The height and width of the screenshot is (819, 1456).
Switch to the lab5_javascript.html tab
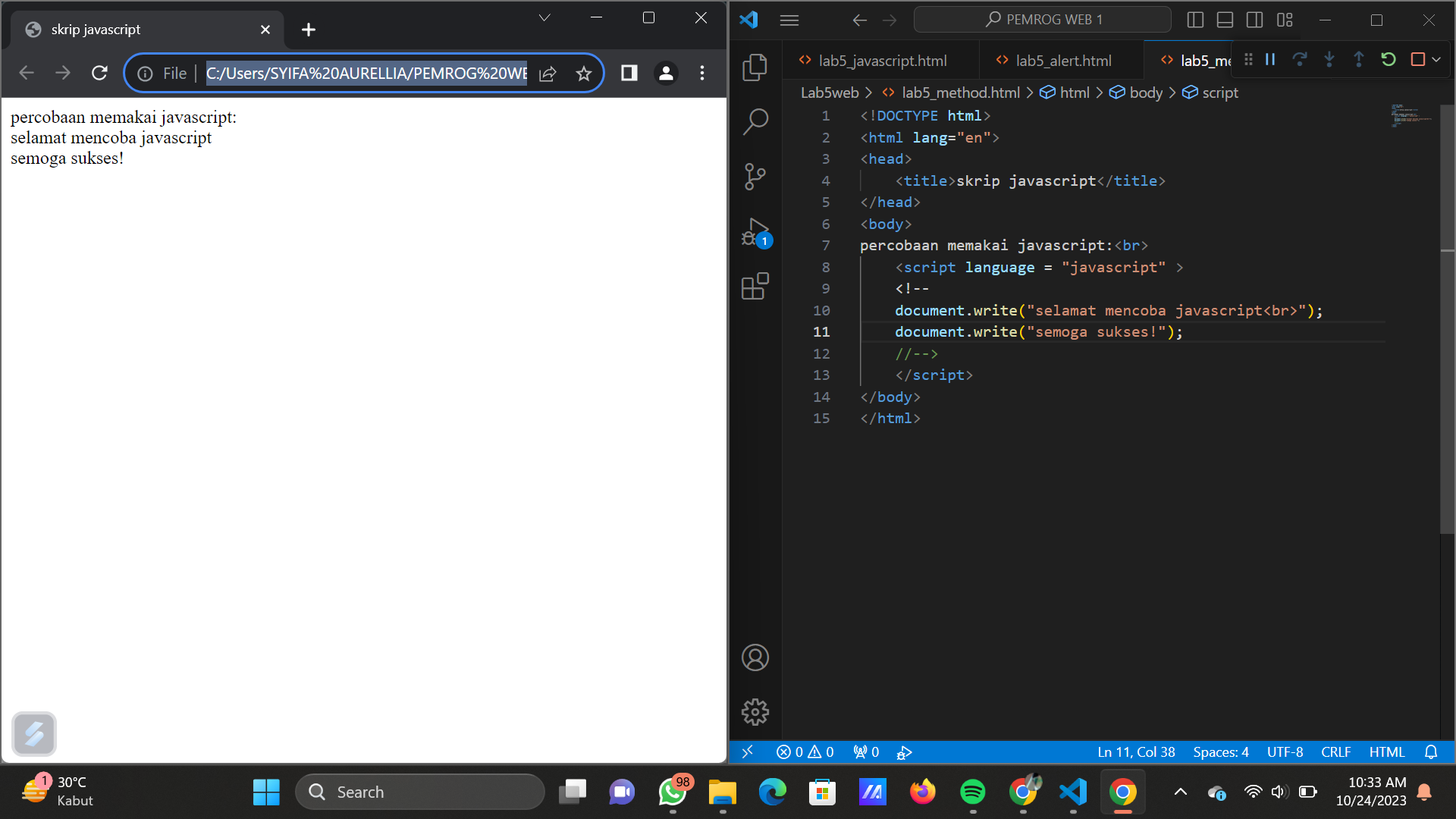click(883, 61)
